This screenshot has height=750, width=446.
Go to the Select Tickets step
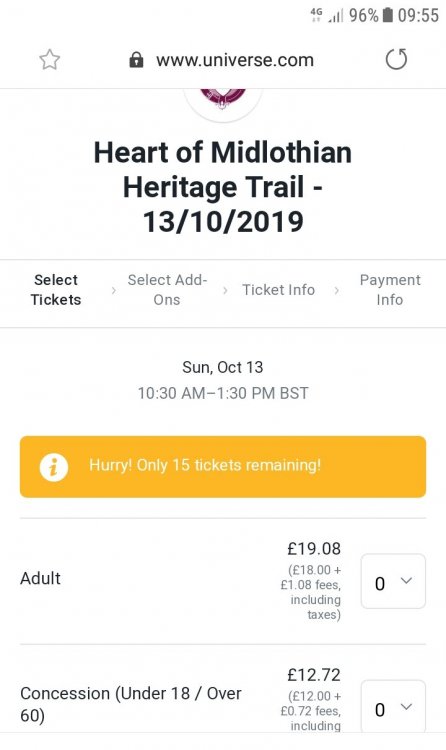[56, 290]
